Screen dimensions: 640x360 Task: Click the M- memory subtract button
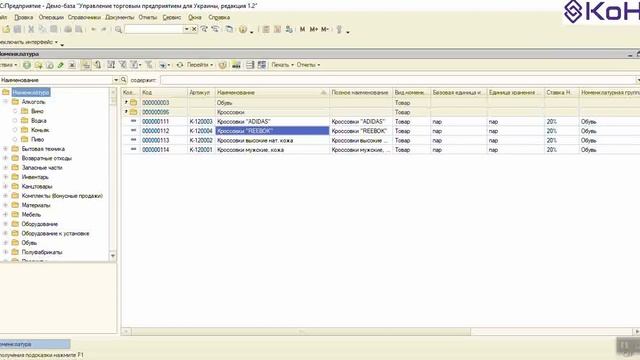click(325, 29)
